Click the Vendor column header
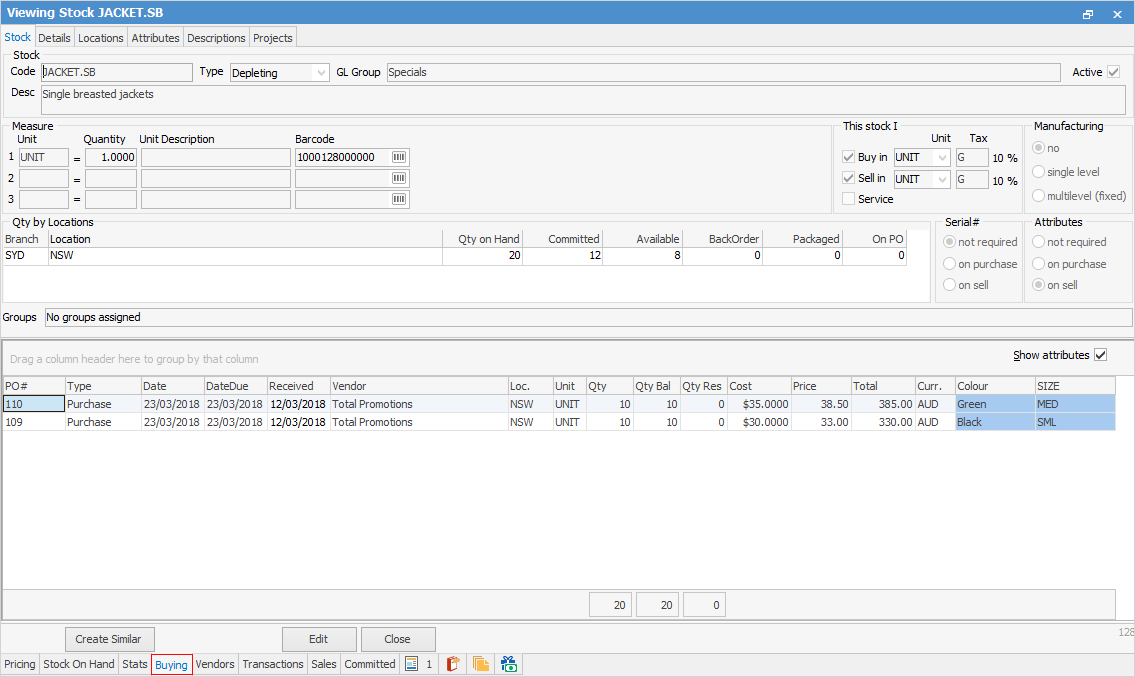Viewport: 1135px width, 677px height. click(x=417, y=386)
